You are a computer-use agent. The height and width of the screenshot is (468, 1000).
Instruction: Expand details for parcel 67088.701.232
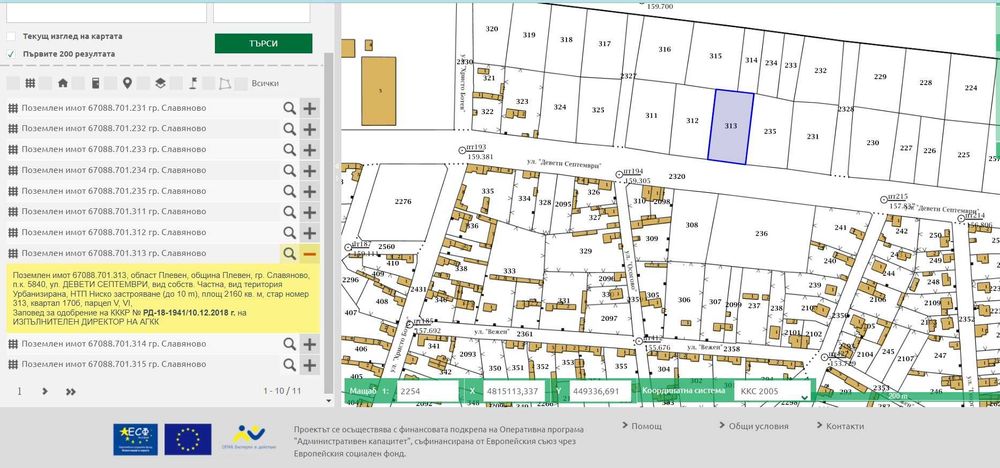(309, 129)
